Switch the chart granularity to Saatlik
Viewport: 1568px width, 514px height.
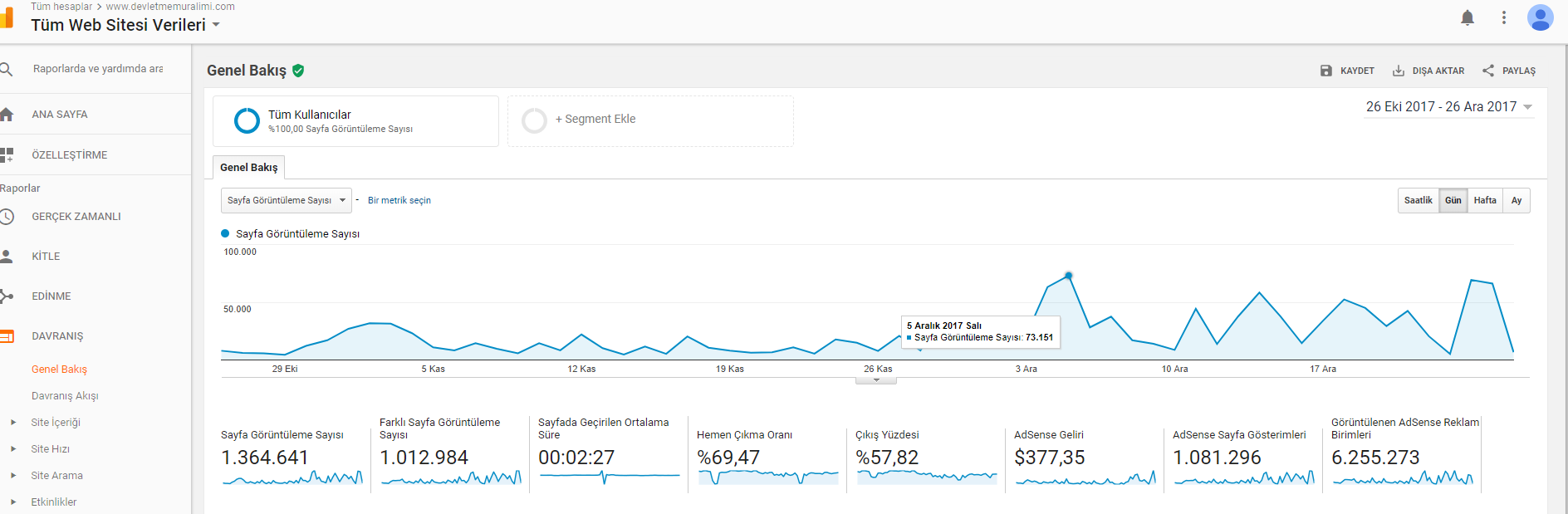(x=1419, y=200)
